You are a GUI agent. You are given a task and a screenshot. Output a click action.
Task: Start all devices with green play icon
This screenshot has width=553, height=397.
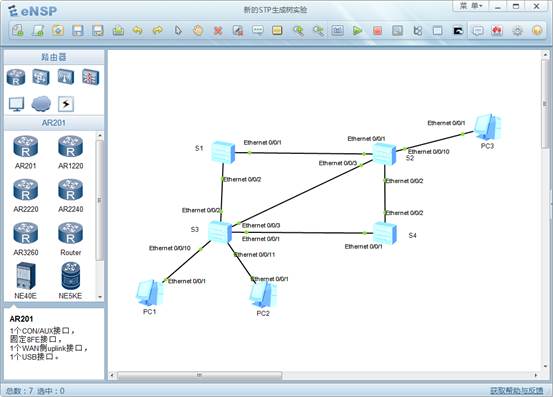[x=357, y=31]
